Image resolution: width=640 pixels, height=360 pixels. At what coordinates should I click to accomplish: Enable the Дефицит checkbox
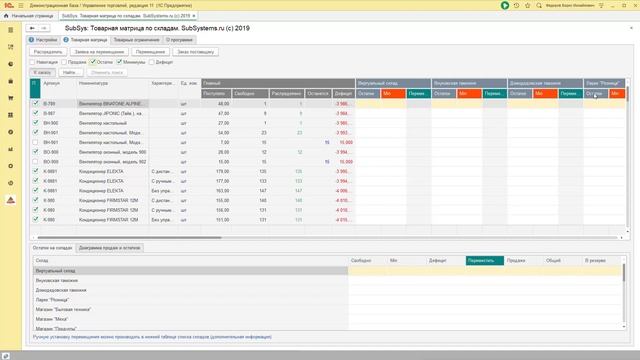point(151,62)
